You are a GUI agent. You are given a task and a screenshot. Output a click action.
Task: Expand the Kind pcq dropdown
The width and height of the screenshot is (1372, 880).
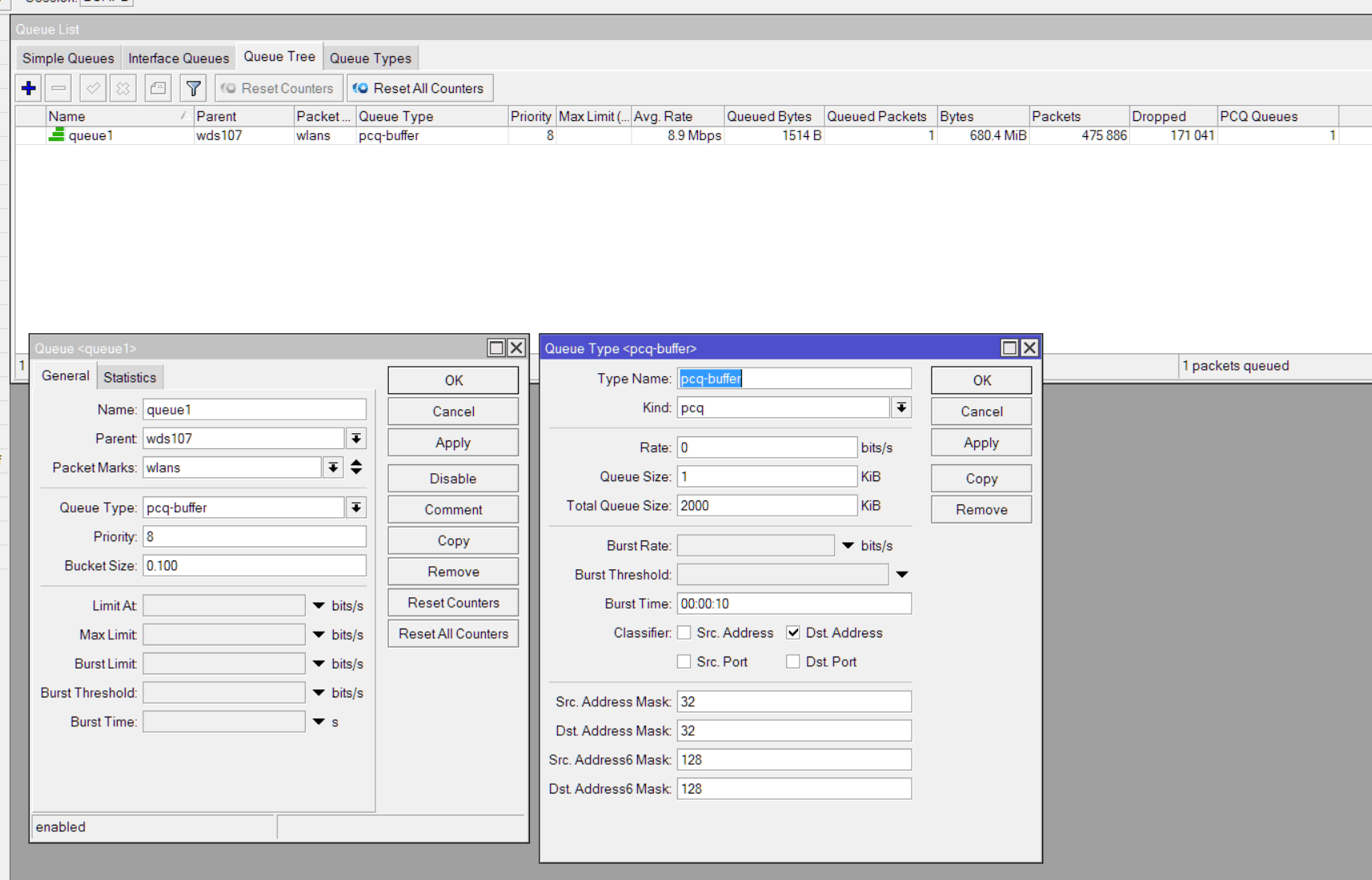coord(901,408)
